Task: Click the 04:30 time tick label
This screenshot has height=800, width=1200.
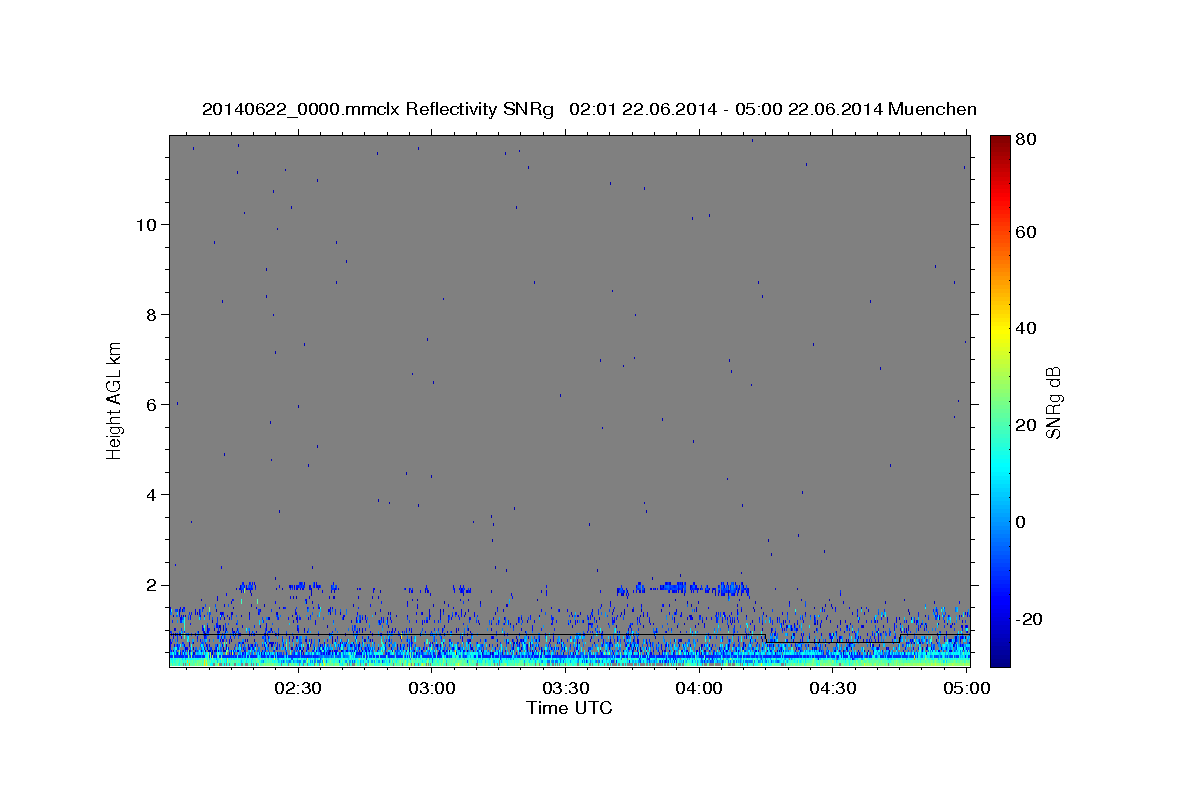Action: pyautogui.click(x=832, y=688)
